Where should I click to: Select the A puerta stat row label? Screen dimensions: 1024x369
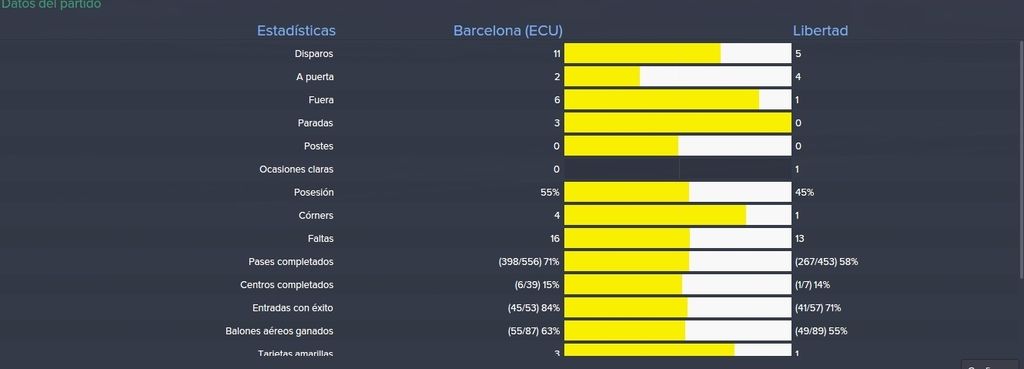[315, 77]
